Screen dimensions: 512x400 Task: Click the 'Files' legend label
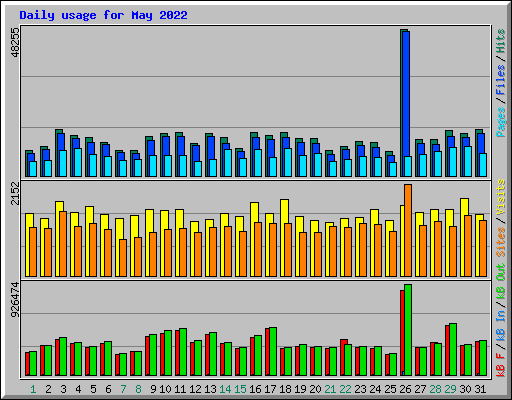[501, 80]
